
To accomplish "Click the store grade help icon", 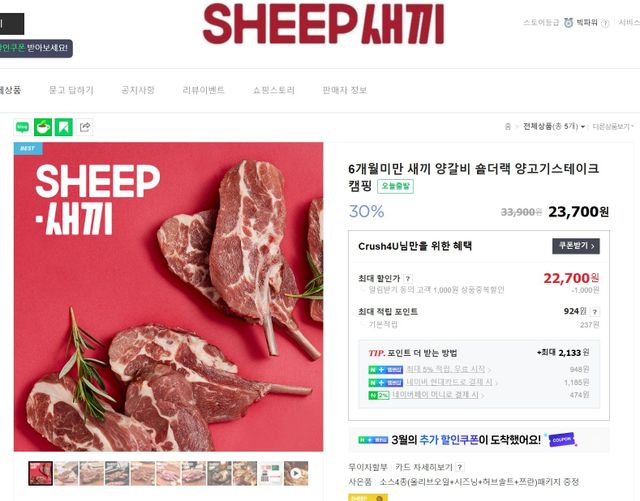I will [605, 23].
